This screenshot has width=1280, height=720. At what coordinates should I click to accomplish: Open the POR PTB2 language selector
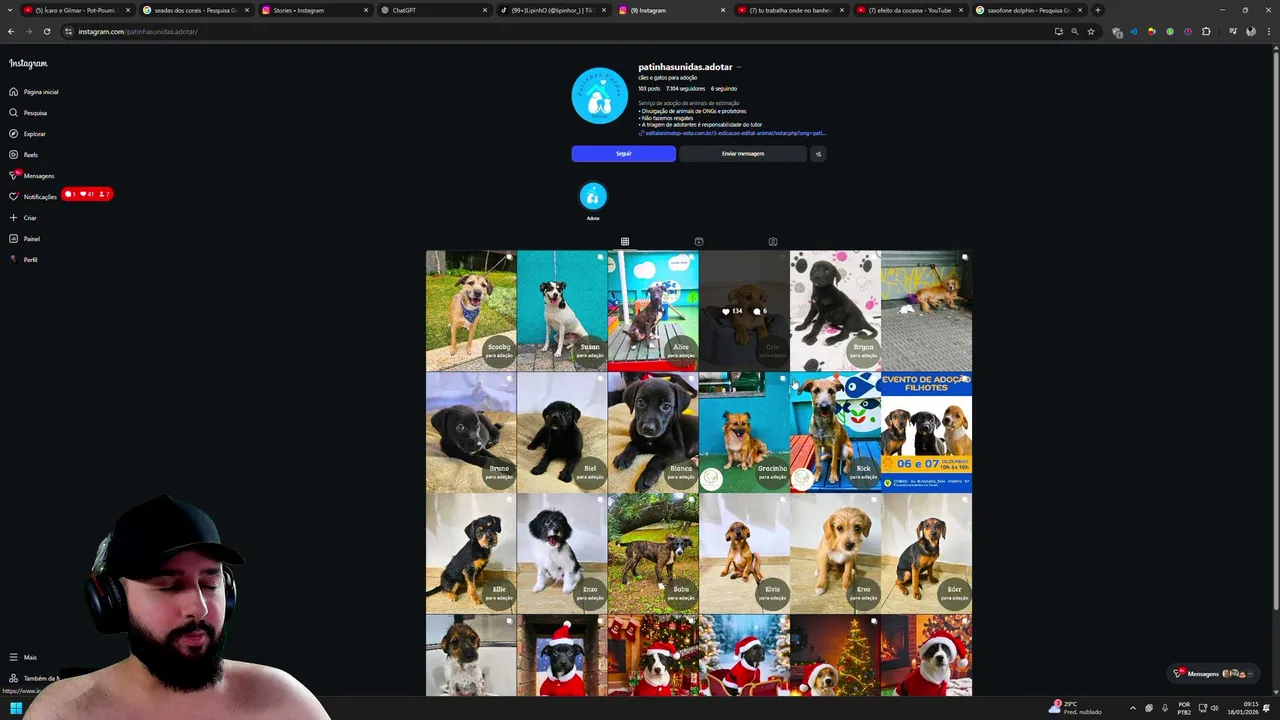coord(1184,708)
